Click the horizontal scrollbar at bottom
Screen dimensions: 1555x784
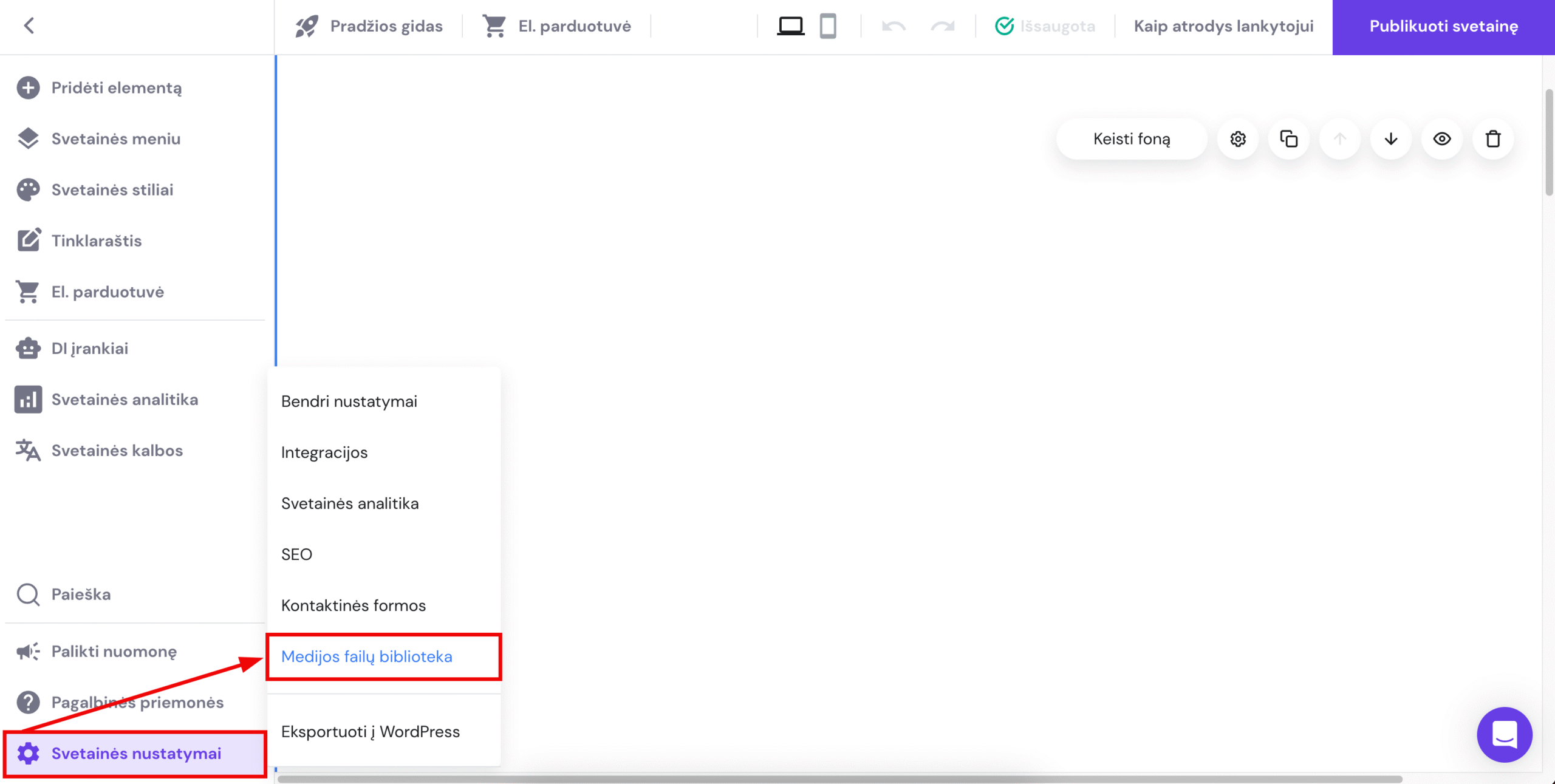(838, 779)
